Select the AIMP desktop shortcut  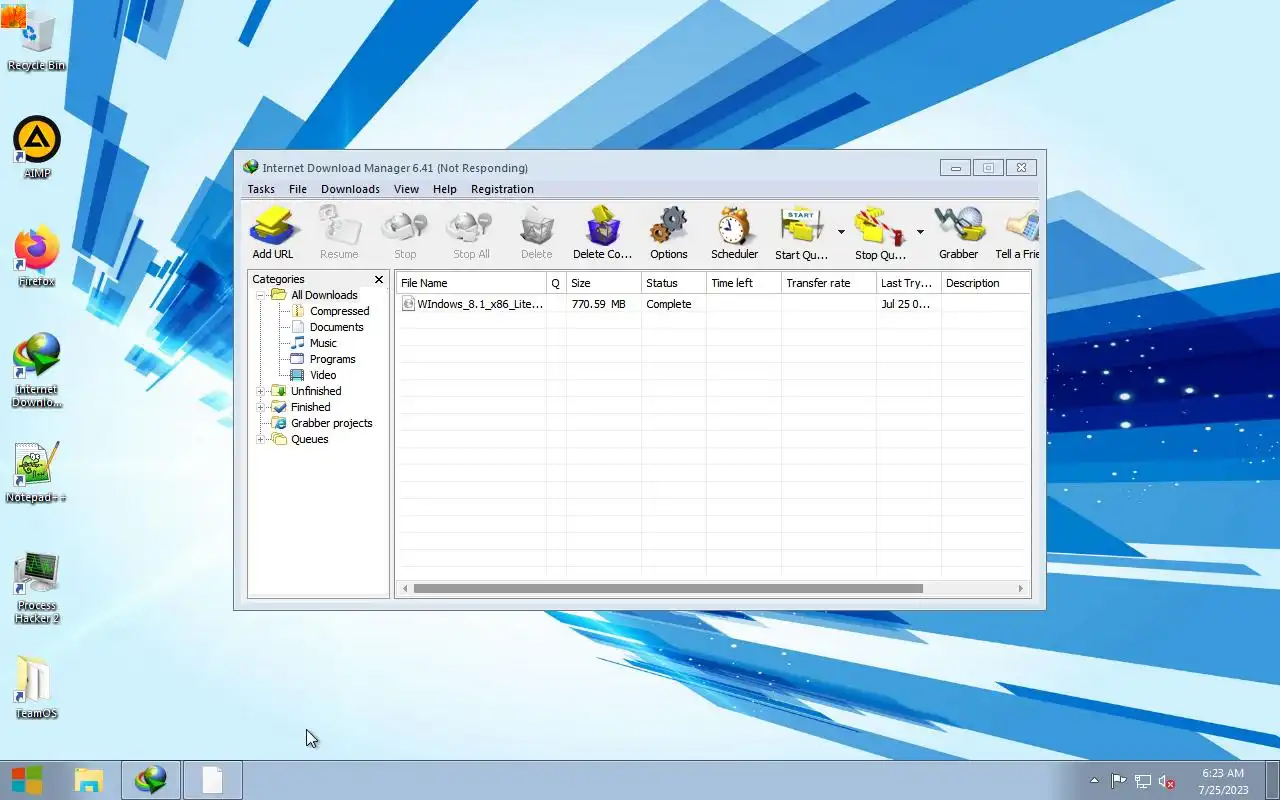pos(37,148)
